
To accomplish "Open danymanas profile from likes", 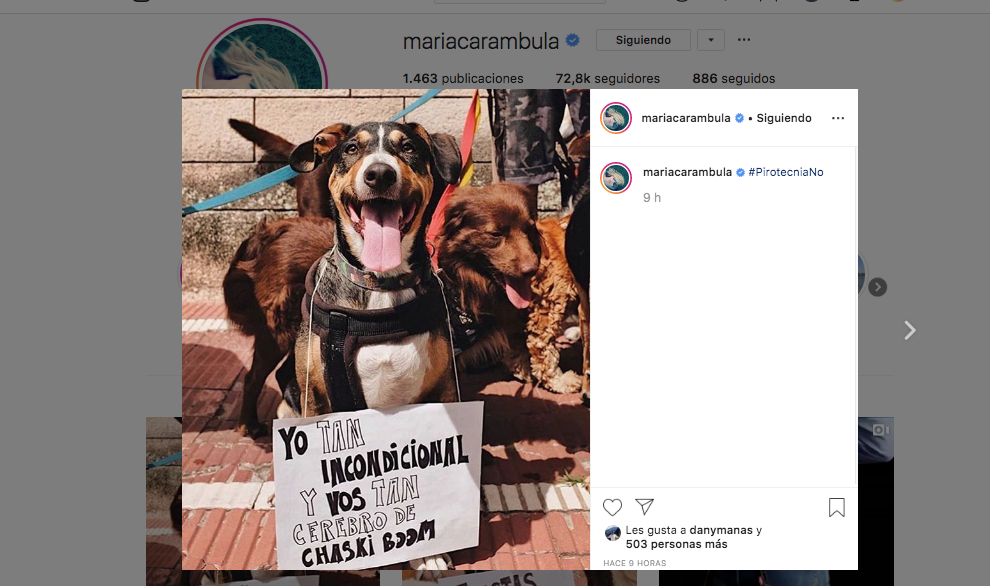I will (720, 530).
